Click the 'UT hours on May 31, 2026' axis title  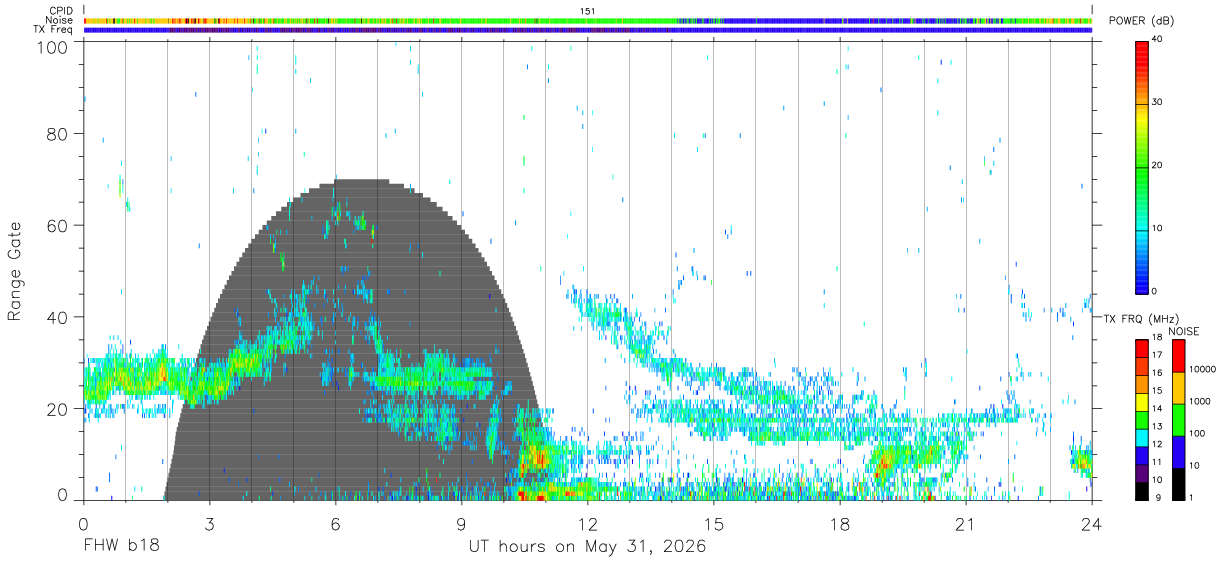(587, 547)
